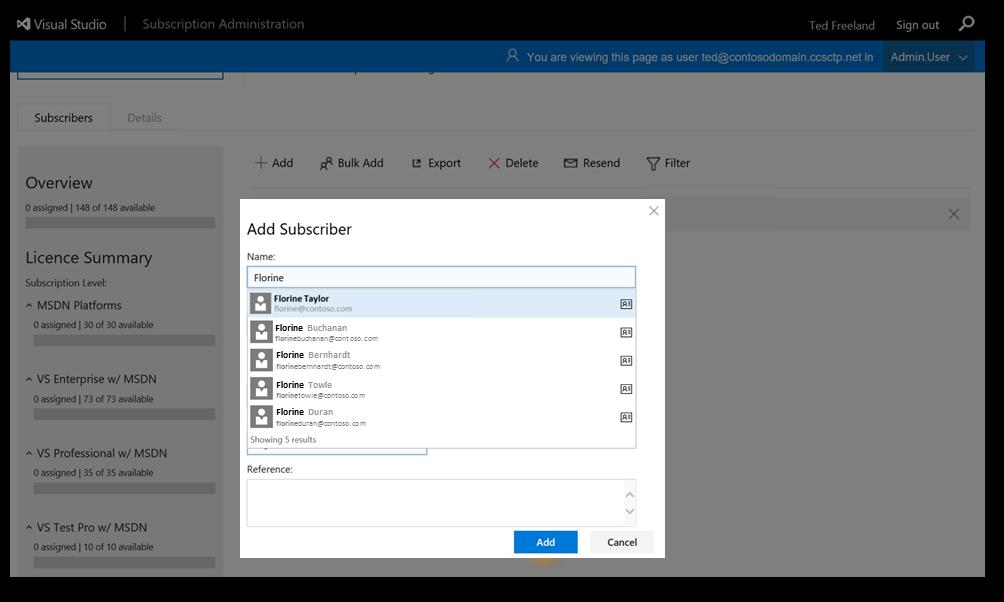
Task: Click the Reference box scroll down arrow
Action: [629, 511]
